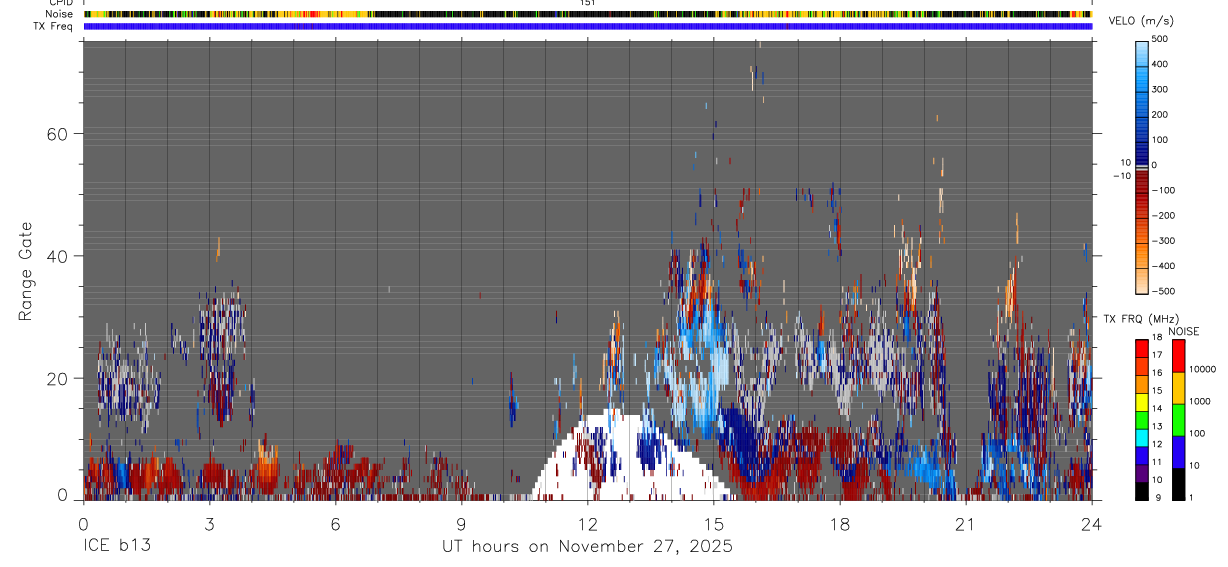Click the 9 UT hour tick label

462,523
